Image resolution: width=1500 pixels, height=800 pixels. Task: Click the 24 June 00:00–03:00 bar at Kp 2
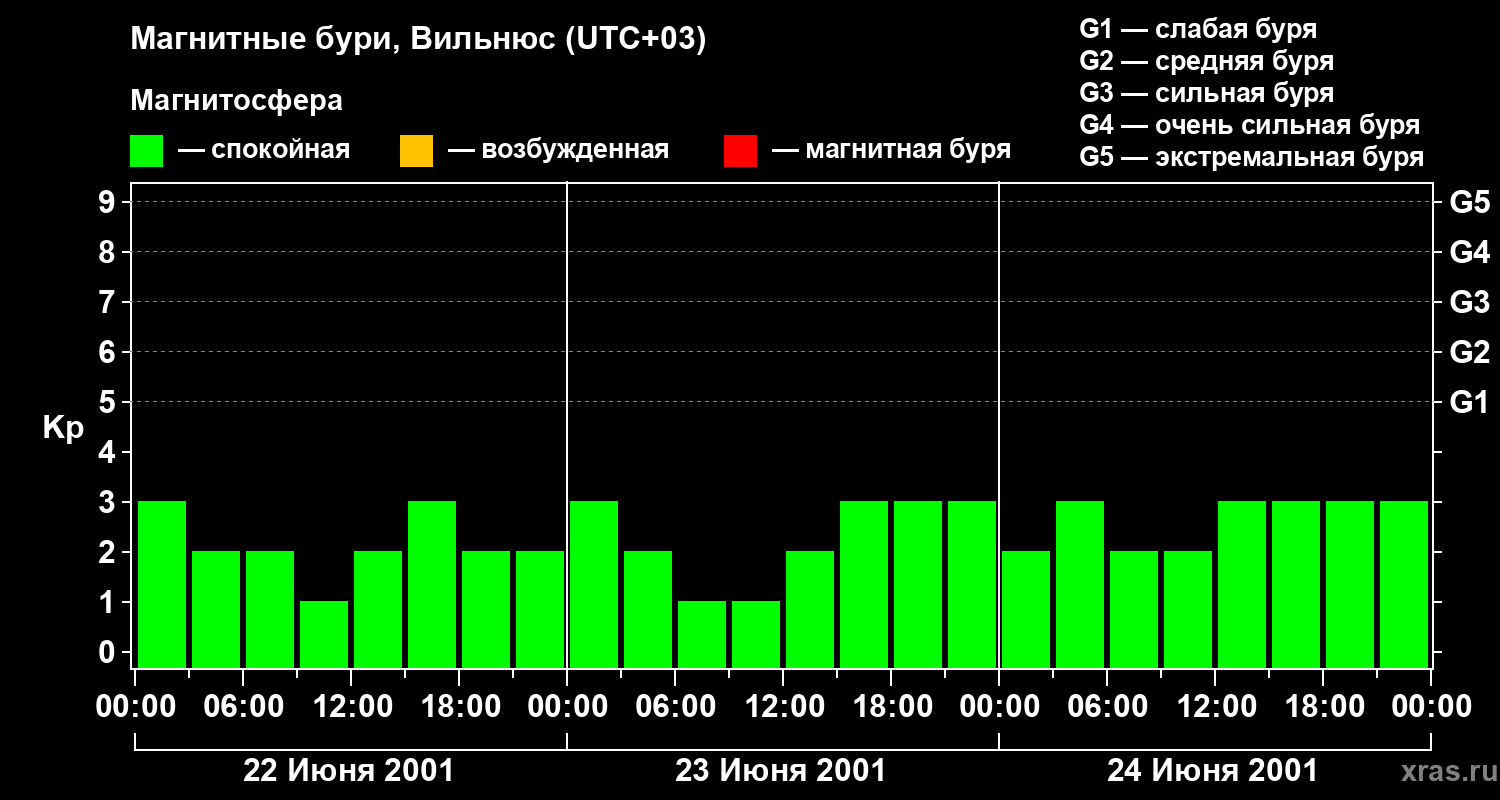(x=1026, y=609)
